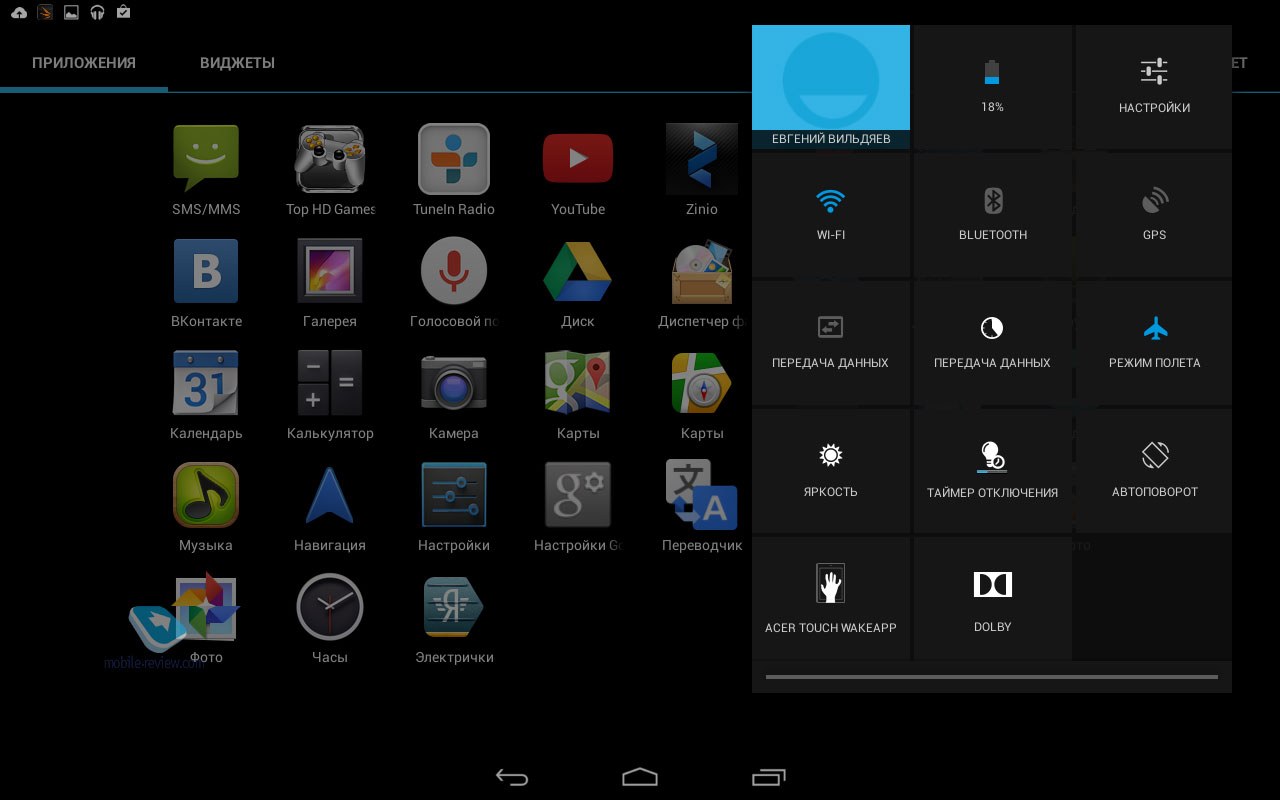Open Настройки from quick settings panel
1280x800 pixels.
click(x=1154, y=87)
